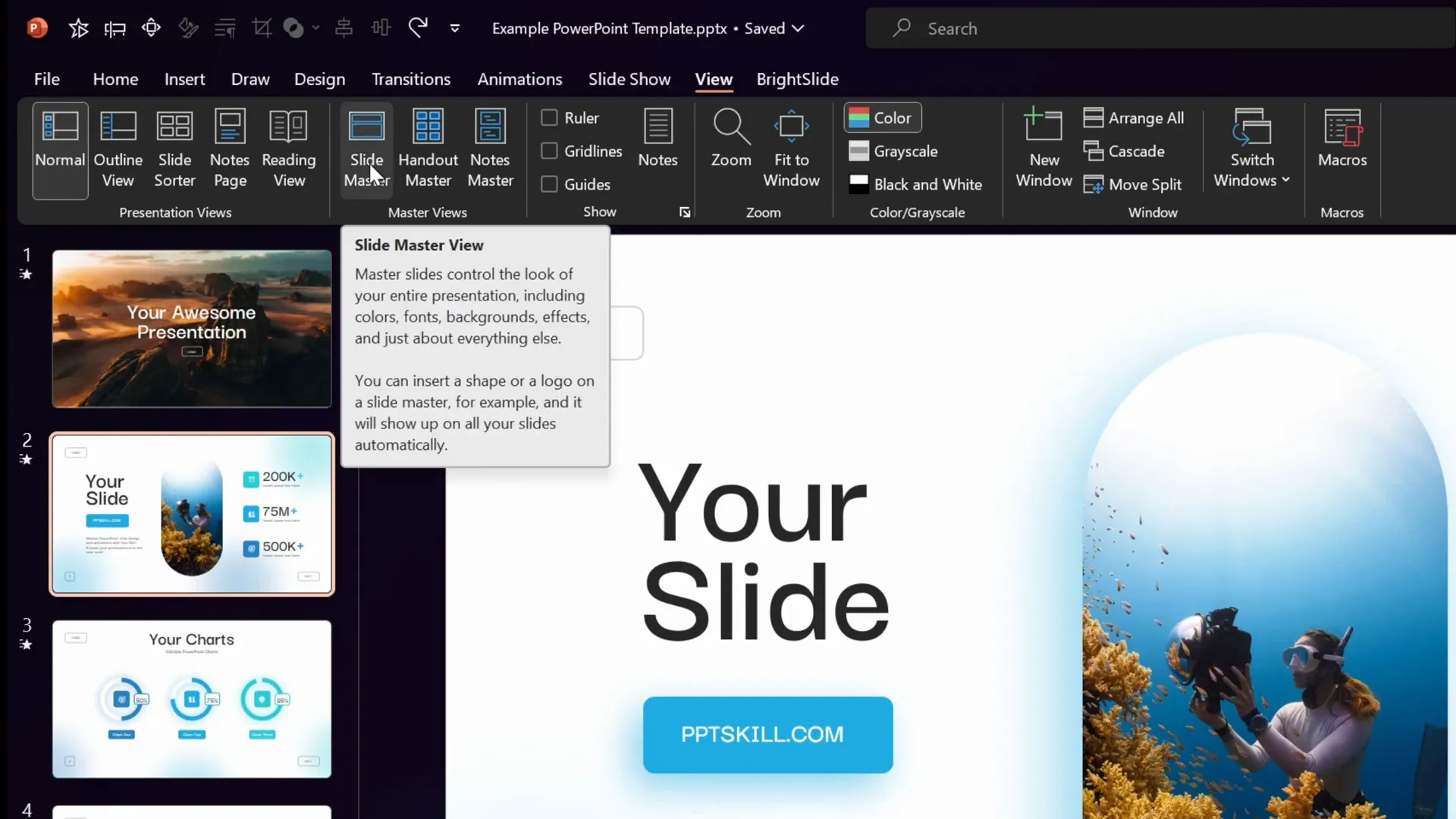The image size is (1456, 819).
Task: Click in the Search box
Action: (x=1160, y=29)
